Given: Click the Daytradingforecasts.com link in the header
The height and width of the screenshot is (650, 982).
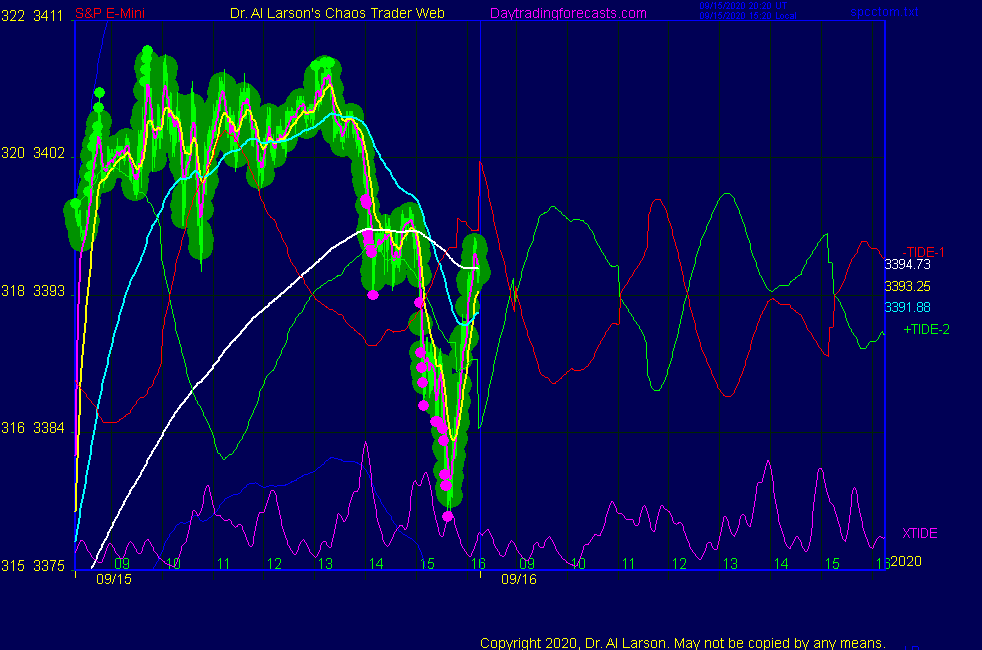Looking at the screenshot, I should point(567,13).
